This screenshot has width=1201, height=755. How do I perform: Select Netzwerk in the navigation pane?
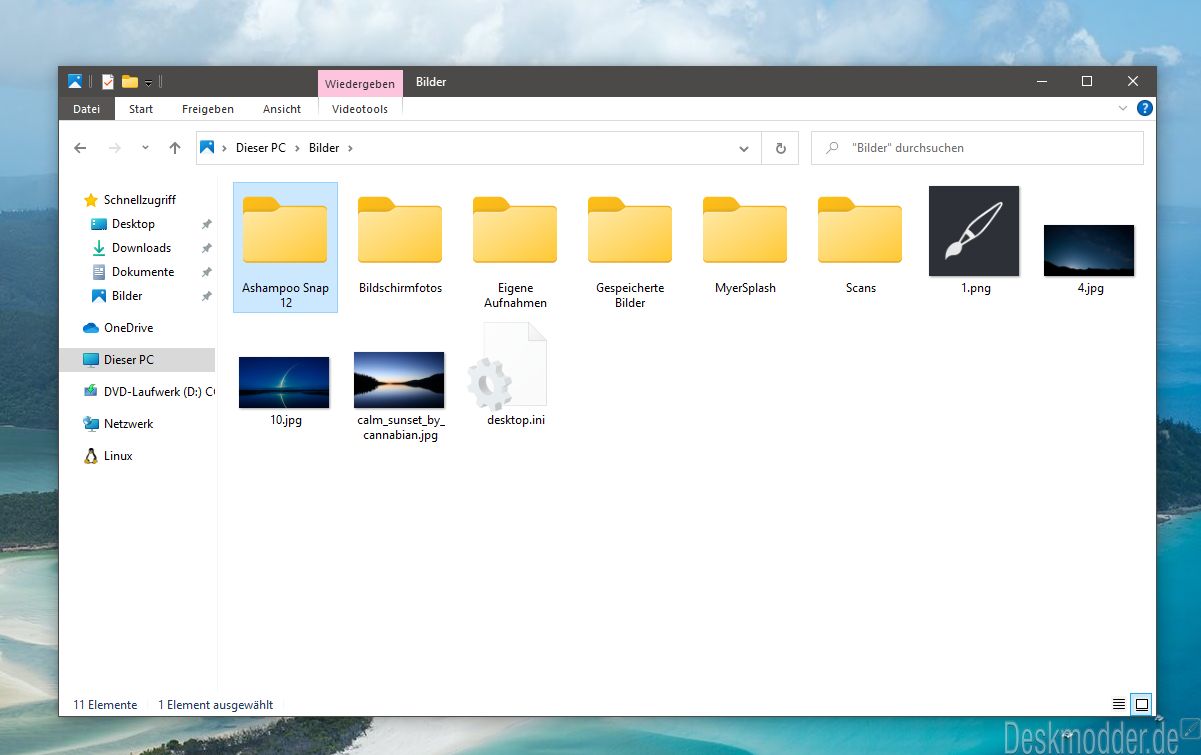(x=128, y=424)
